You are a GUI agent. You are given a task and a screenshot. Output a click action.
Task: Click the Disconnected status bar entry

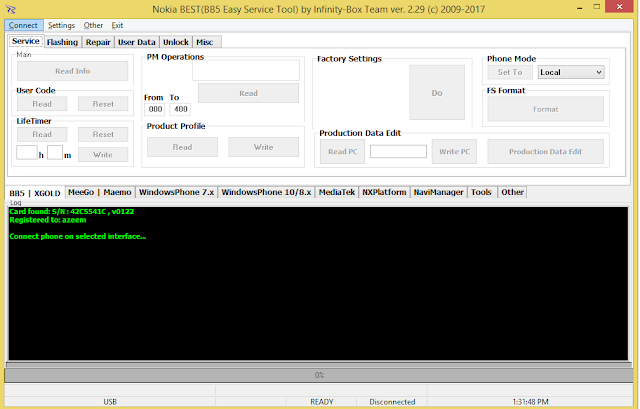click(392, 402)
